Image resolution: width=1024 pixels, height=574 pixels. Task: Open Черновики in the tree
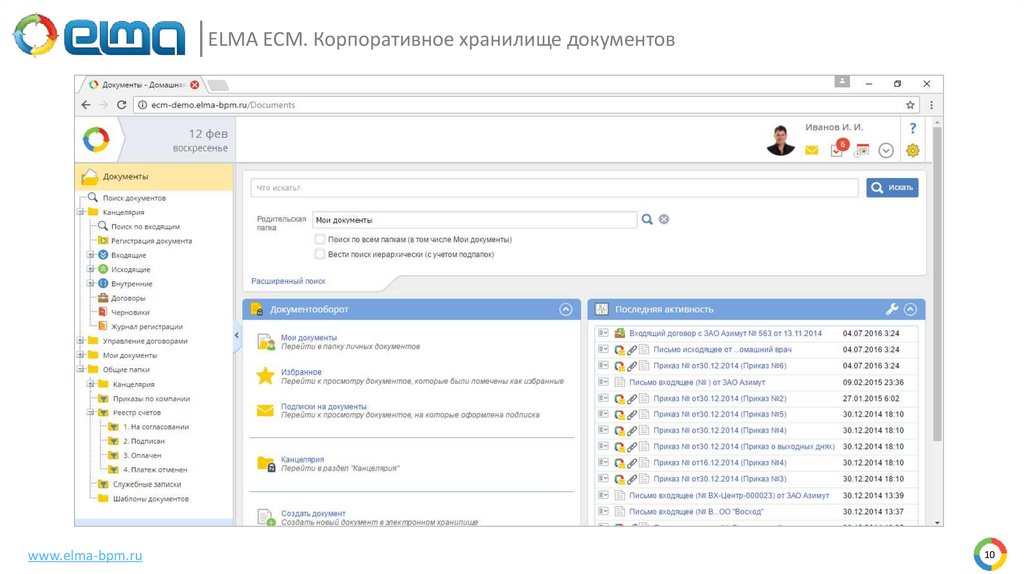[130, 312]
